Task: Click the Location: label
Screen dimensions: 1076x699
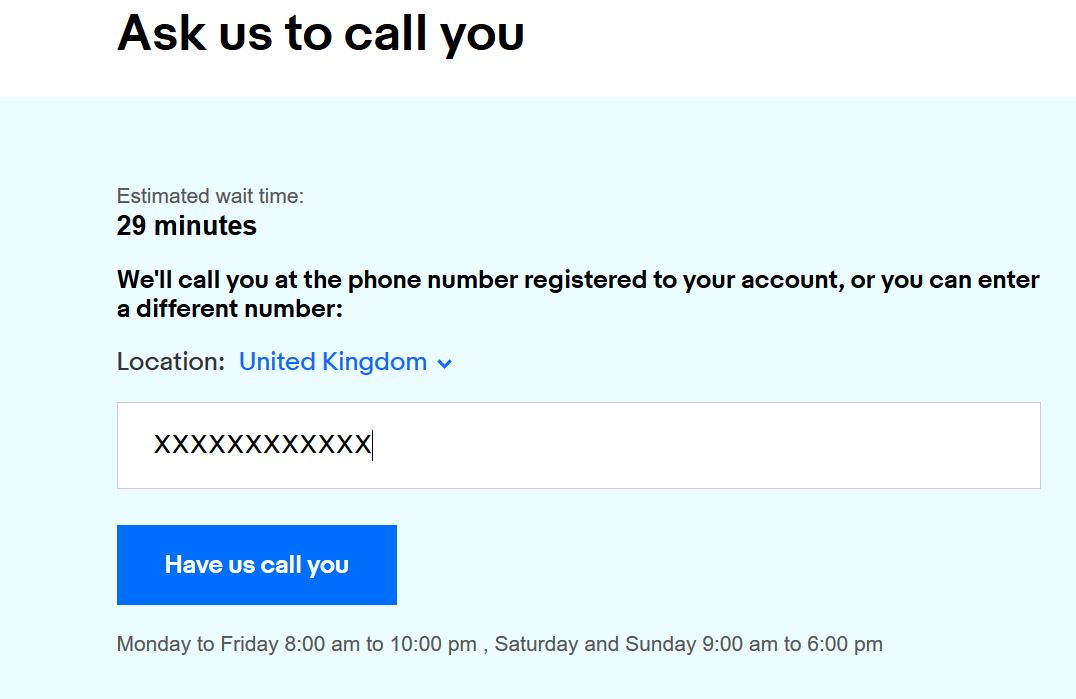Action: point(171,362)
